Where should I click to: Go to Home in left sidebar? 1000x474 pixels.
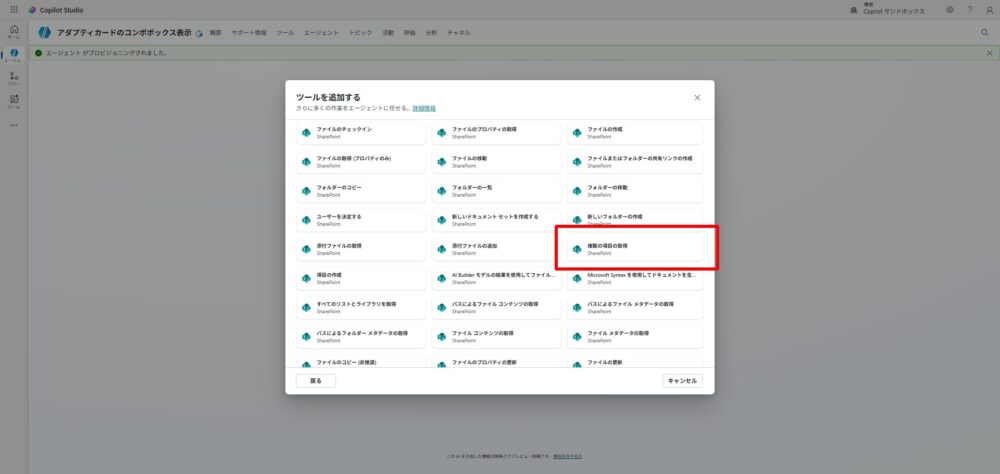point(13,31)
